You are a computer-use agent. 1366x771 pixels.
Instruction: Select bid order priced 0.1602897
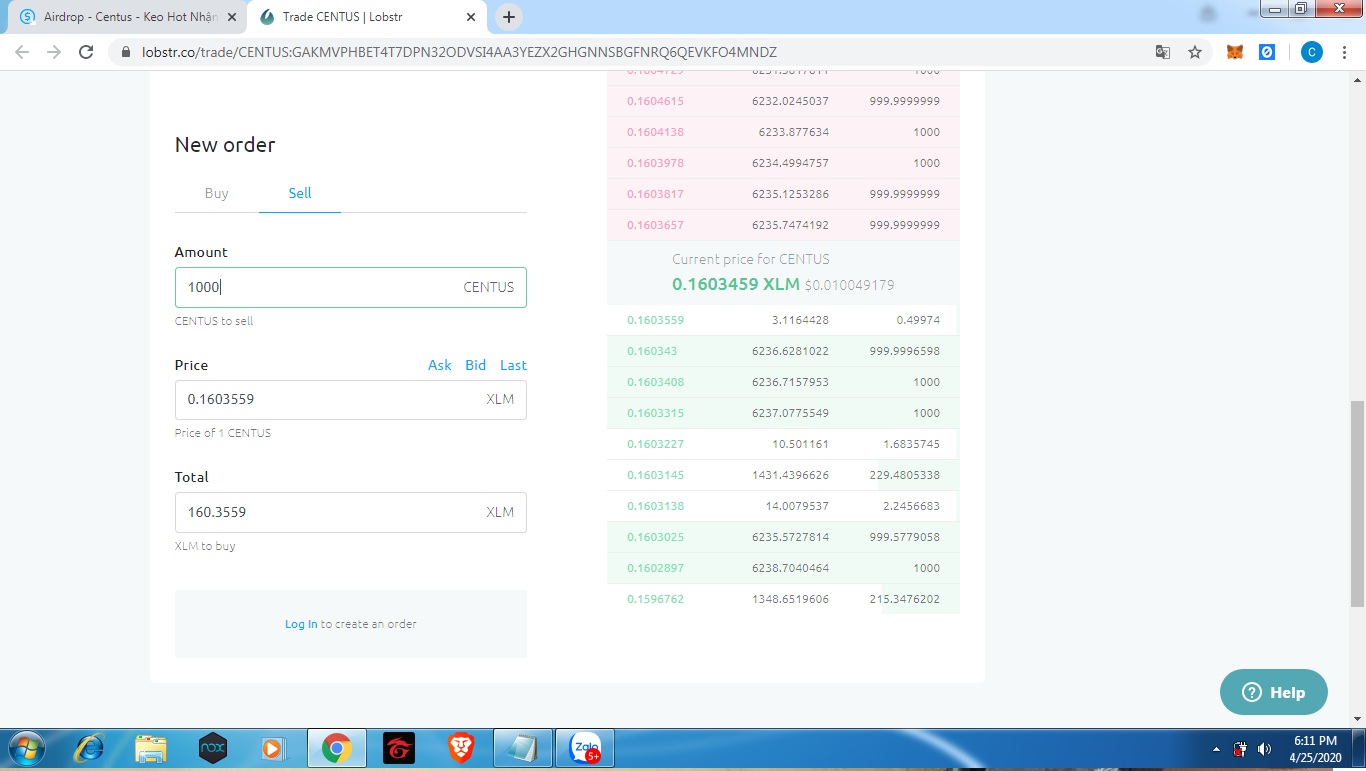click(783, 568)
